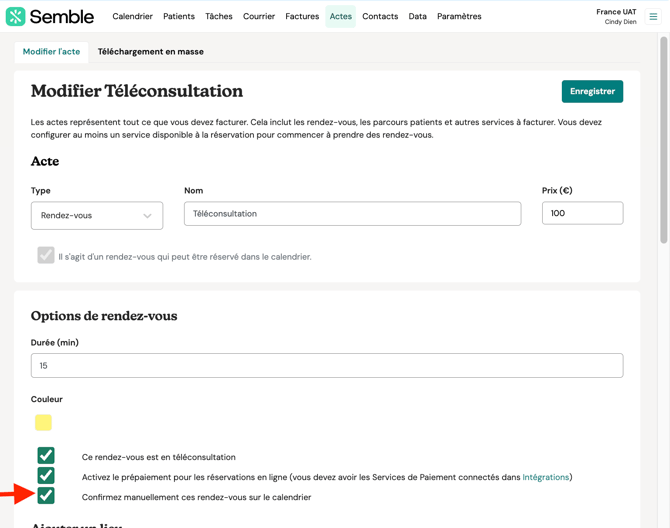Click the Semble logo icon
This screenshot has width=670, height=528.
click(15, 16)
